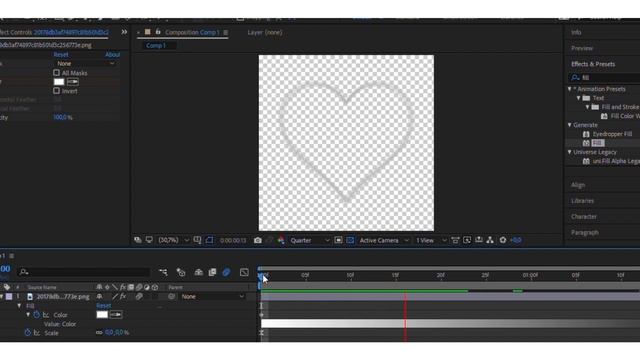Click the white Color swatch in Effect Controls

point(59,82)
